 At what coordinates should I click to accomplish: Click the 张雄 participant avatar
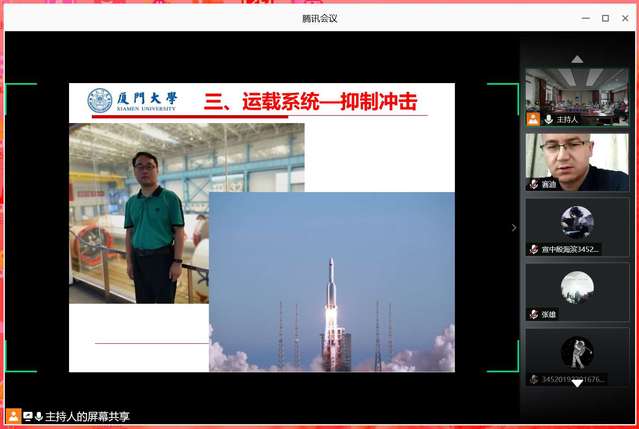(577, 287)
